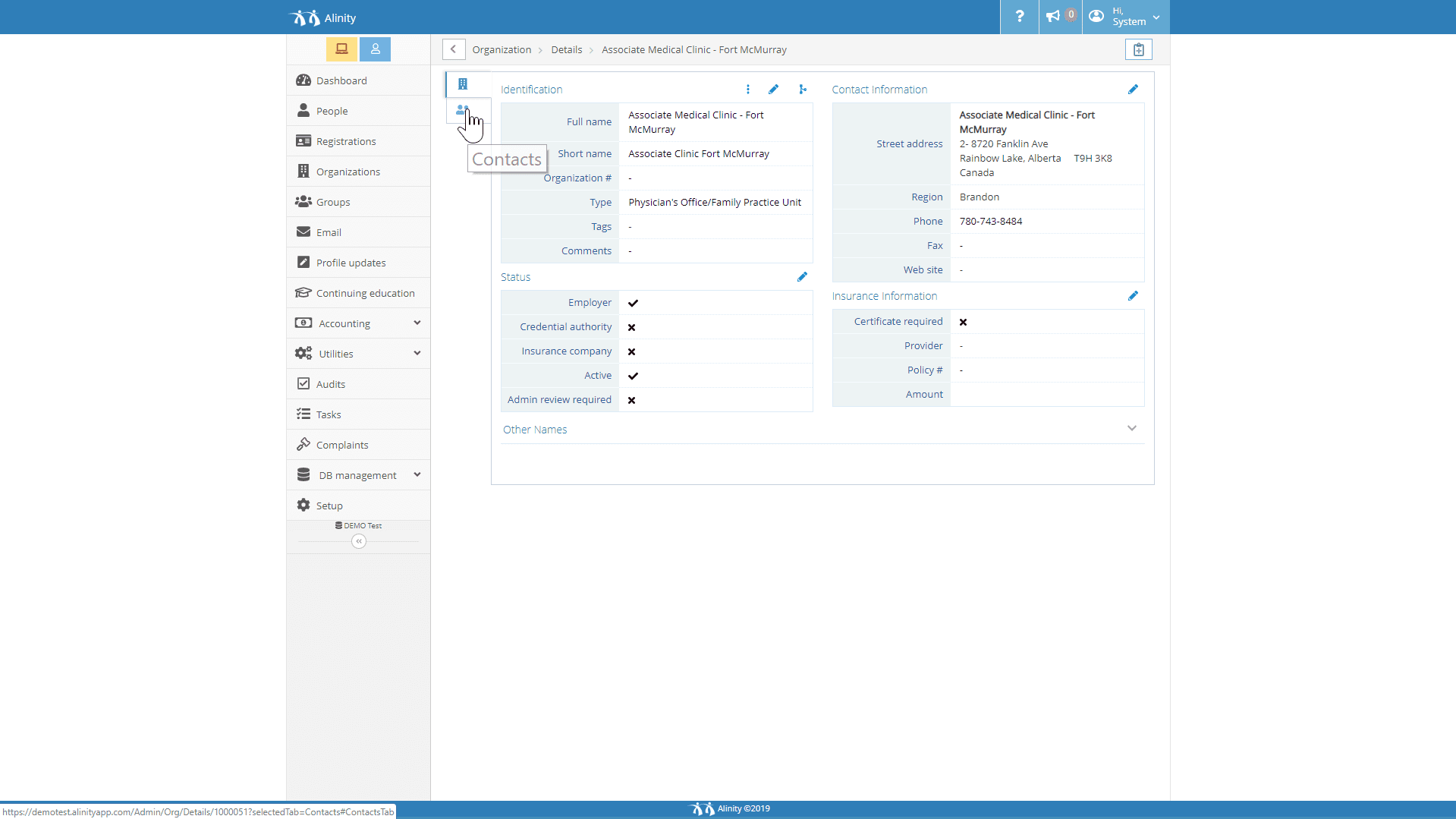Click the Registrations ID card icon
This screenshot has height=819, width=1456.
[303, 141]
